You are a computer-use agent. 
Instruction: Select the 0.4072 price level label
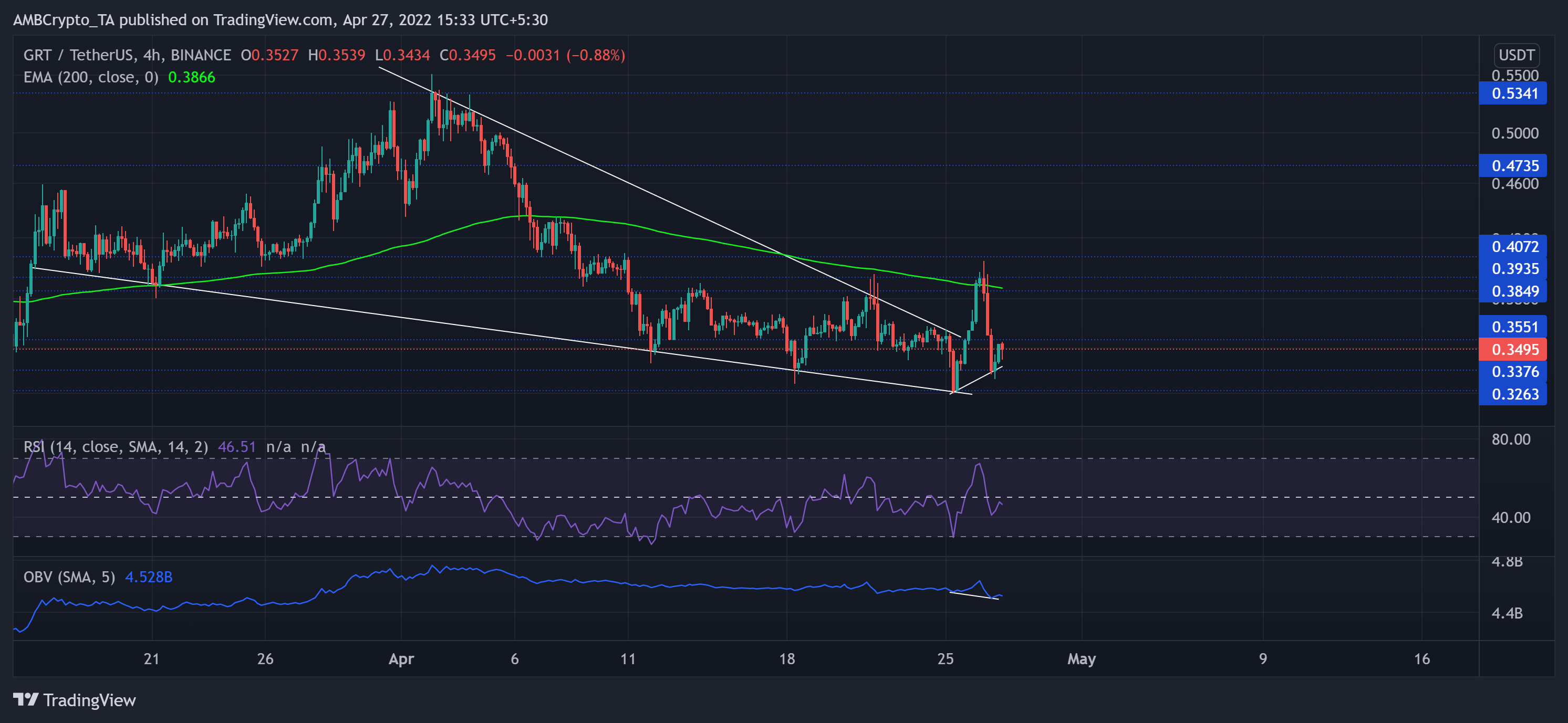1513,246
